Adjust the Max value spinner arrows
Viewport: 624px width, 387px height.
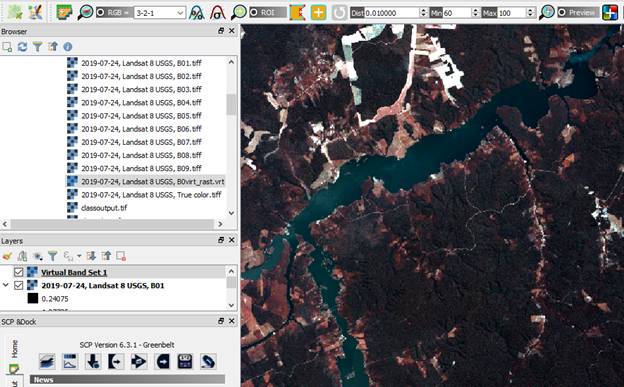pos(530,13)
